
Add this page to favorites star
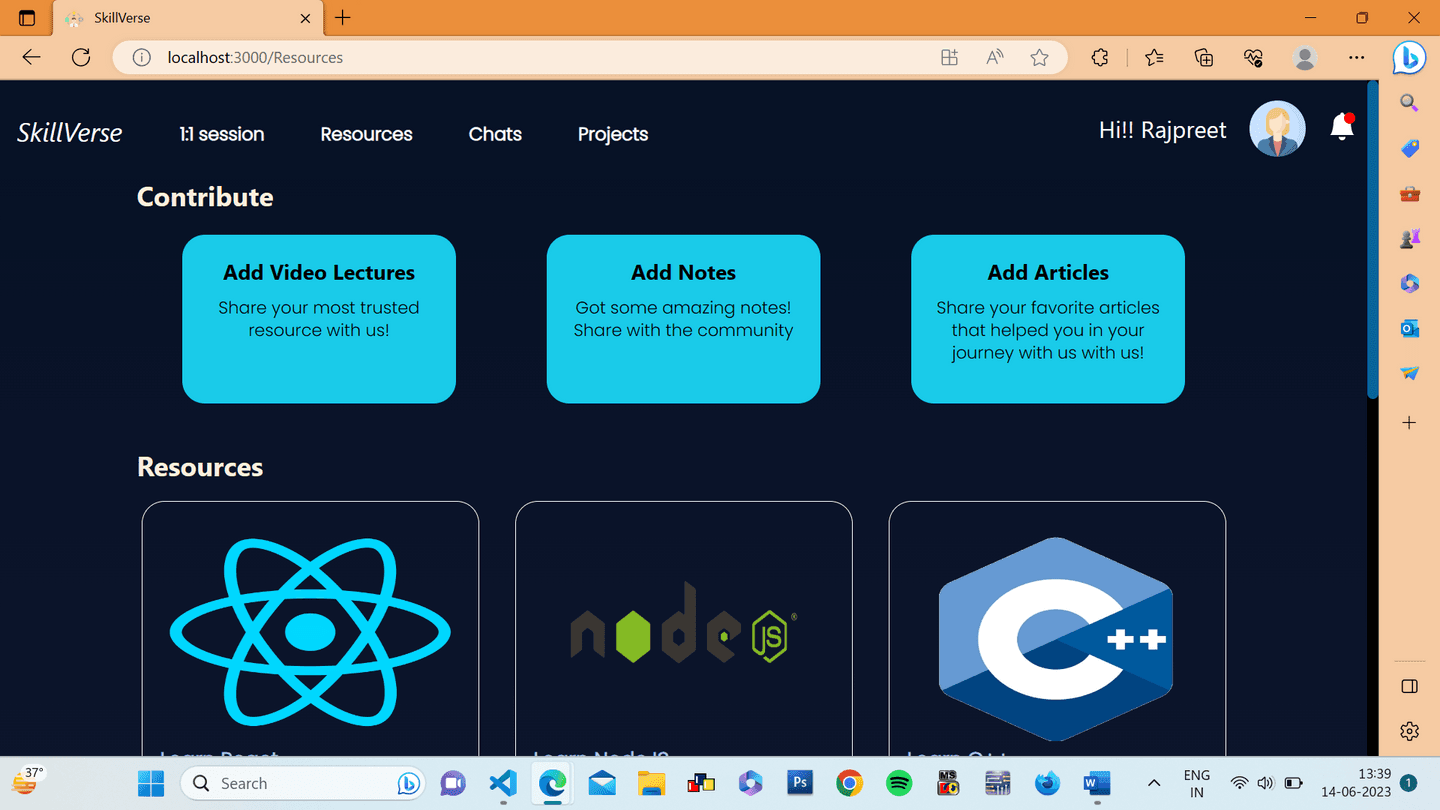point(1039,57)
